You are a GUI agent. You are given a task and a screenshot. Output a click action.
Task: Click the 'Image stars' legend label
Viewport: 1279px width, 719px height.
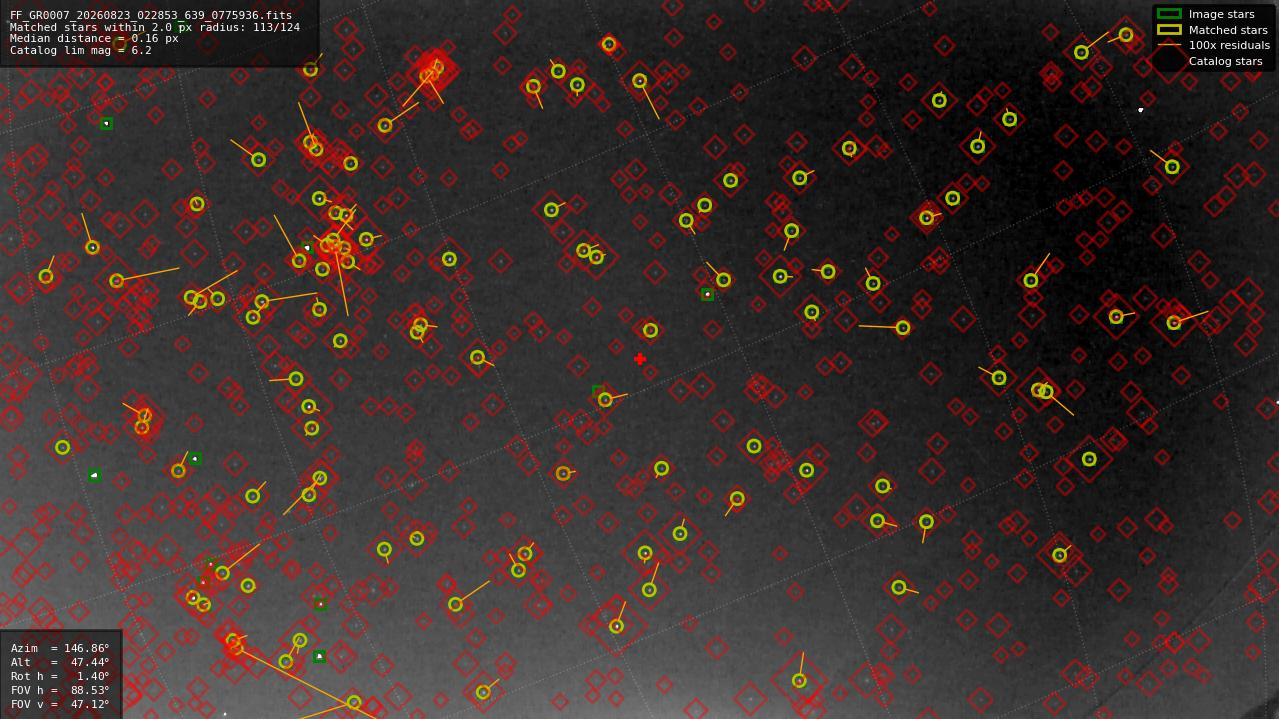tap(1221, 14)
